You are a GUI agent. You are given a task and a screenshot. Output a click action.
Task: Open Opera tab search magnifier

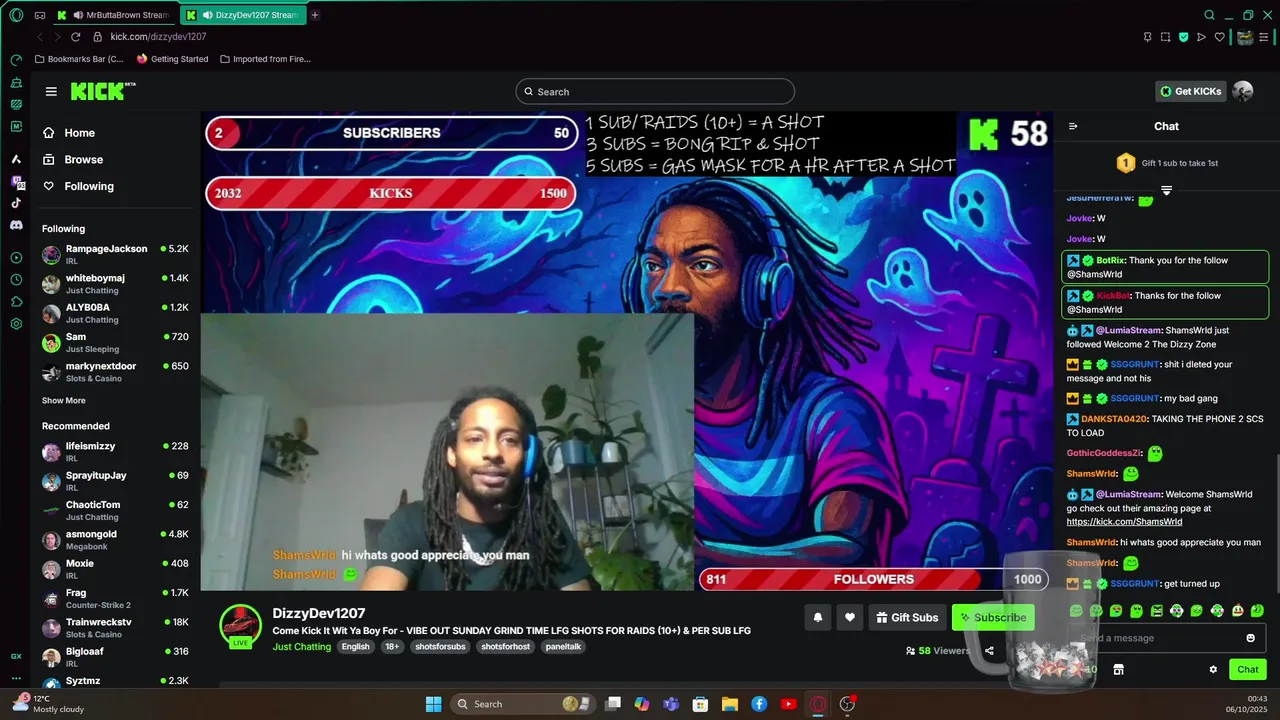(1209, 15)
